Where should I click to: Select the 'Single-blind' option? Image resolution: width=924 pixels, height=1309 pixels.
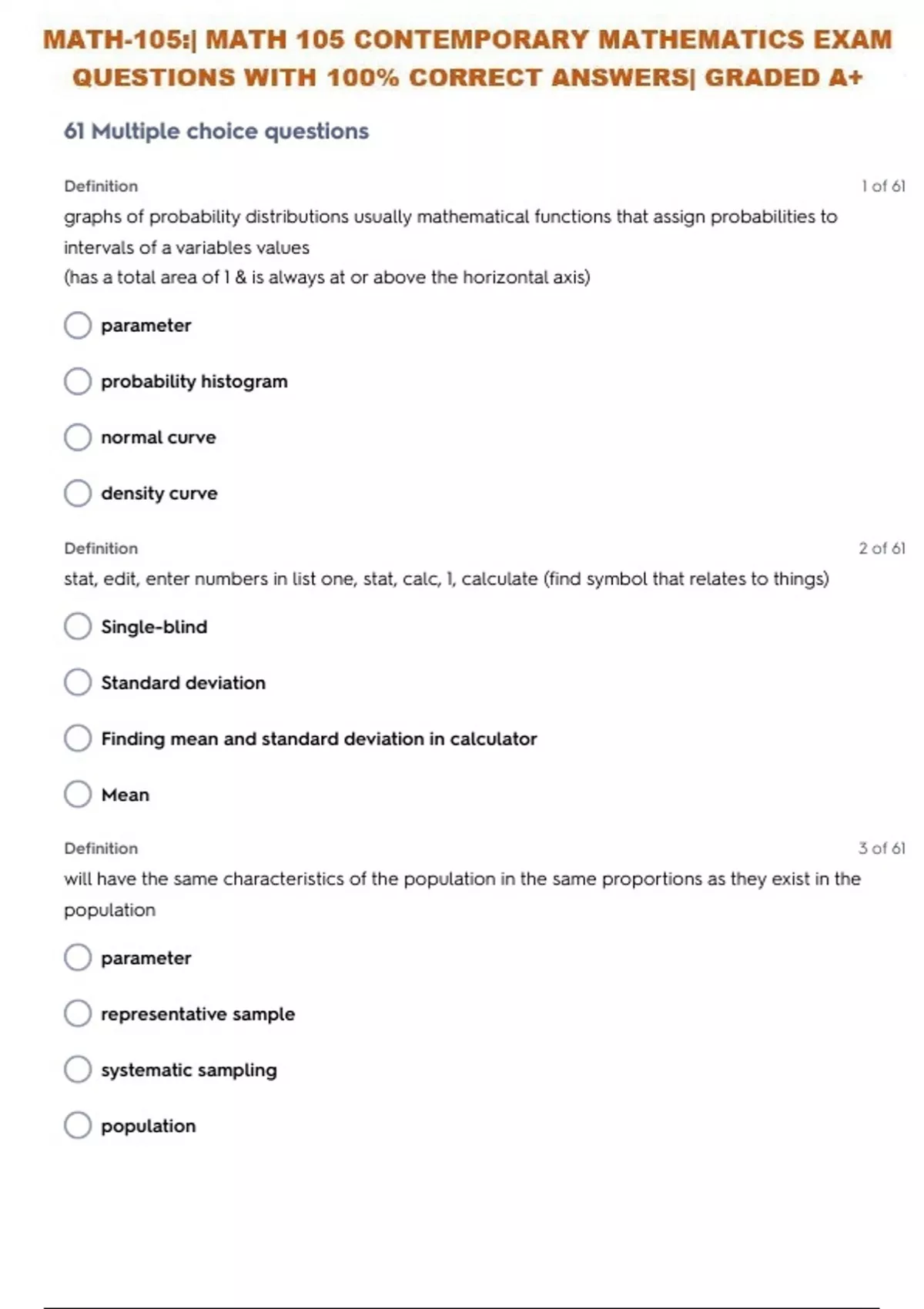[x=78, y=627]
